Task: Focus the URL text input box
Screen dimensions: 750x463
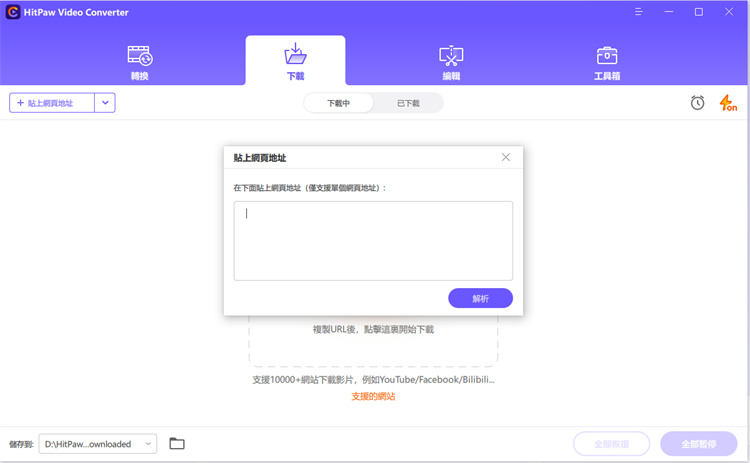Action: coord(373,241)
